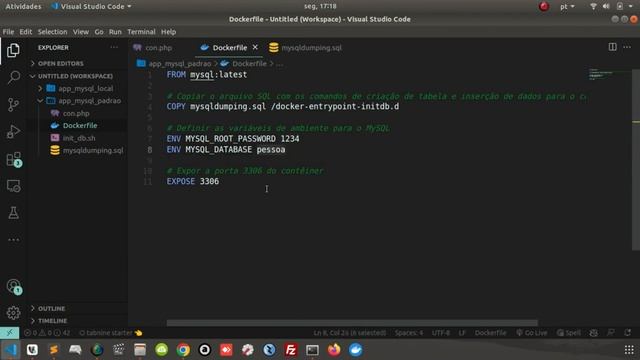The height and width of the screenshot is (360, 640).
Task: Open the Search view in activity bar
Action: tap(13, 77)
